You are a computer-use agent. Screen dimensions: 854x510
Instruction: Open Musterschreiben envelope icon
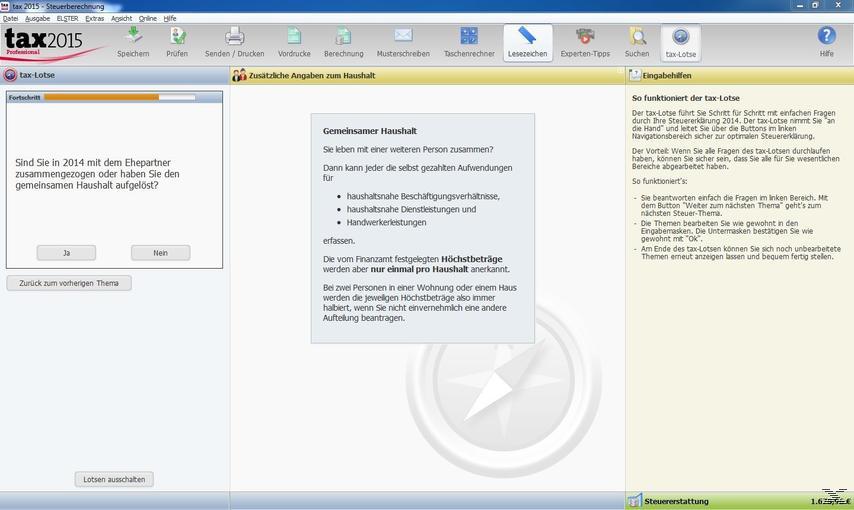tap(403, 42)
